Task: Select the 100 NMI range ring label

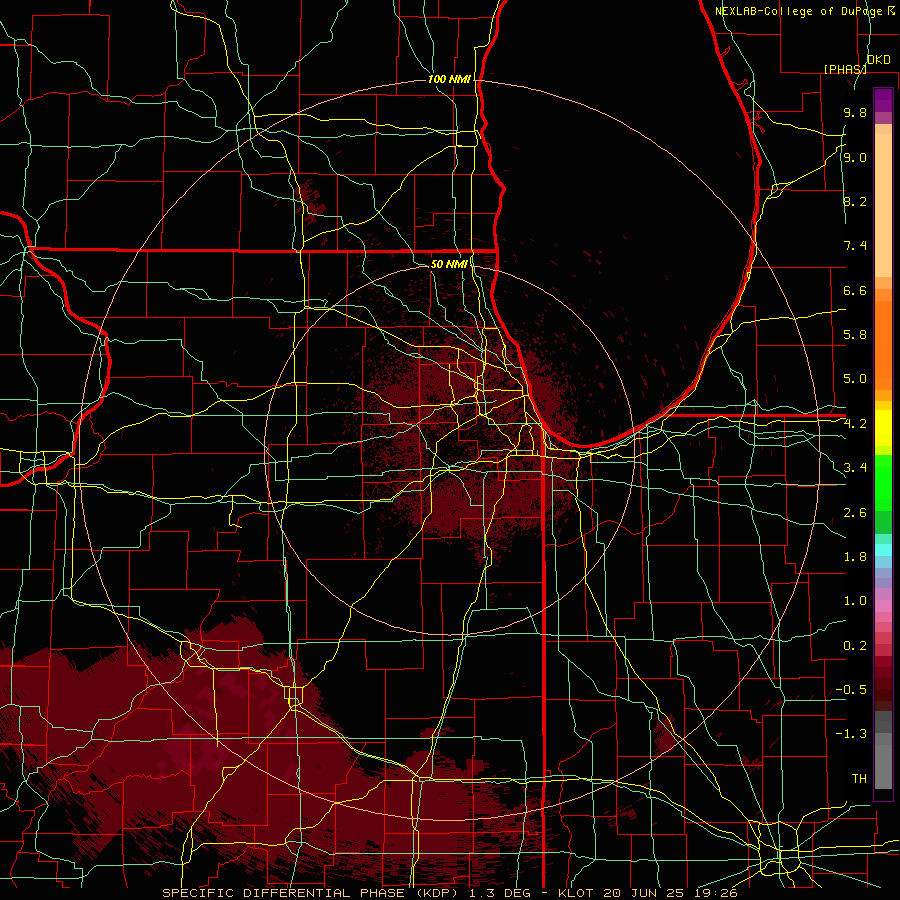Action: click(449, 79)
